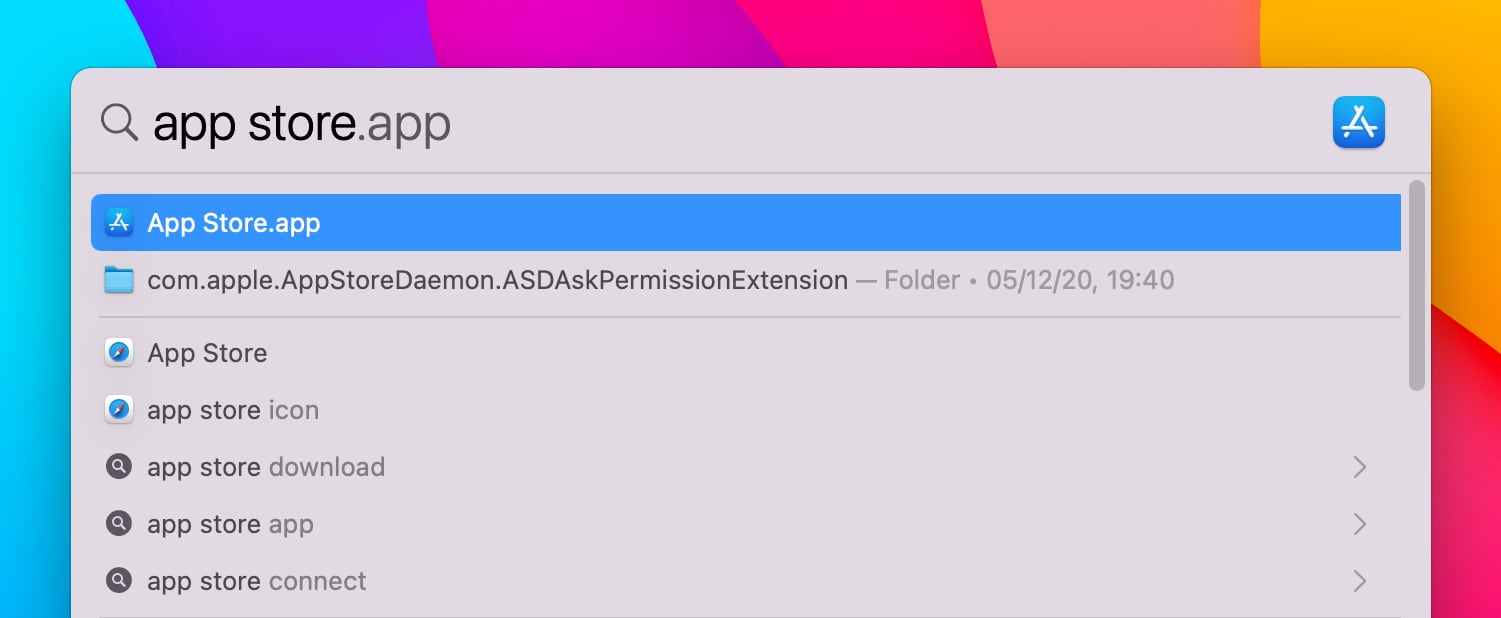1501x618 pixels.
Task: Click the magnifying glass in Spotlight search field
Action: 119,123
